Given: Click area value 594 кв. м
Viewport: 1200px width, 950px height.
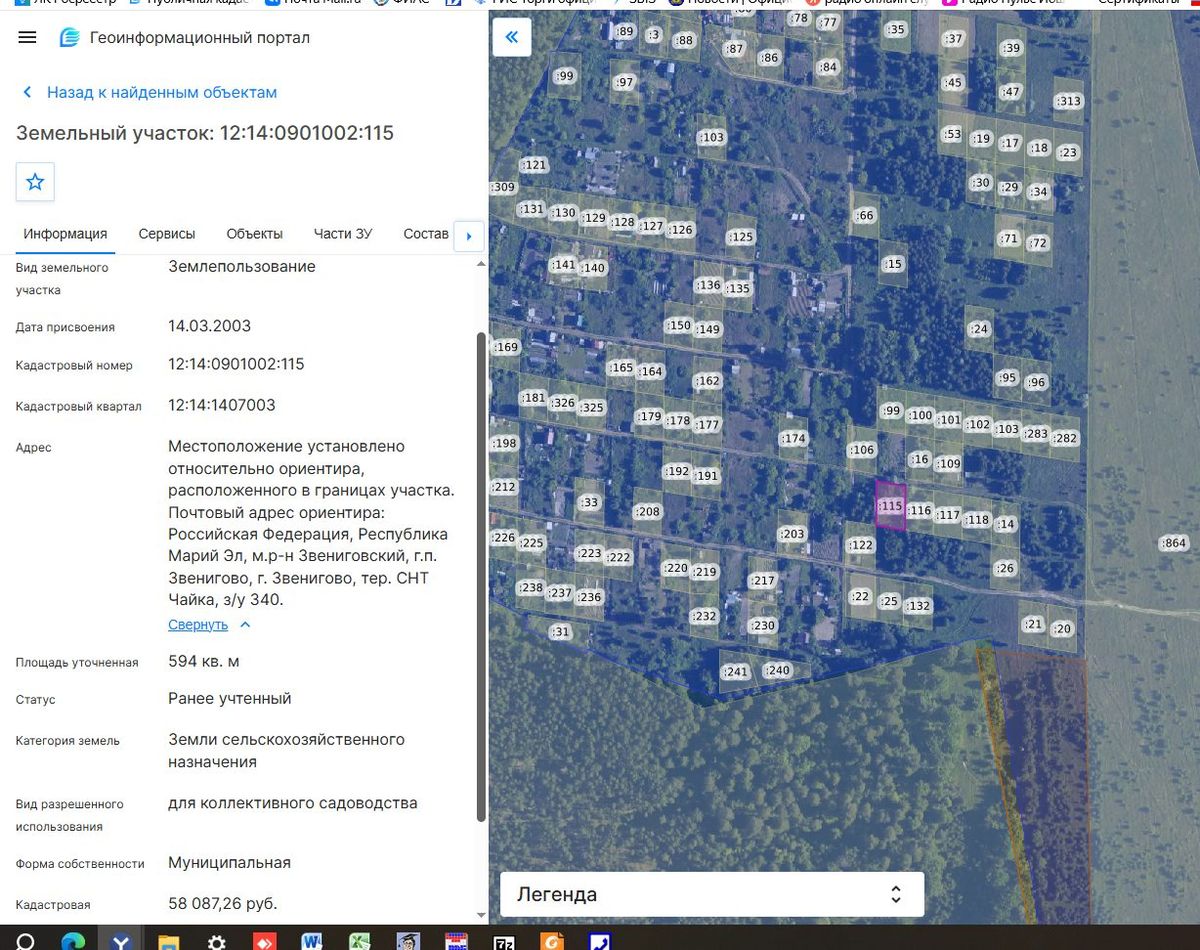Looking at the screenshot, I should (x=204, y=661).
